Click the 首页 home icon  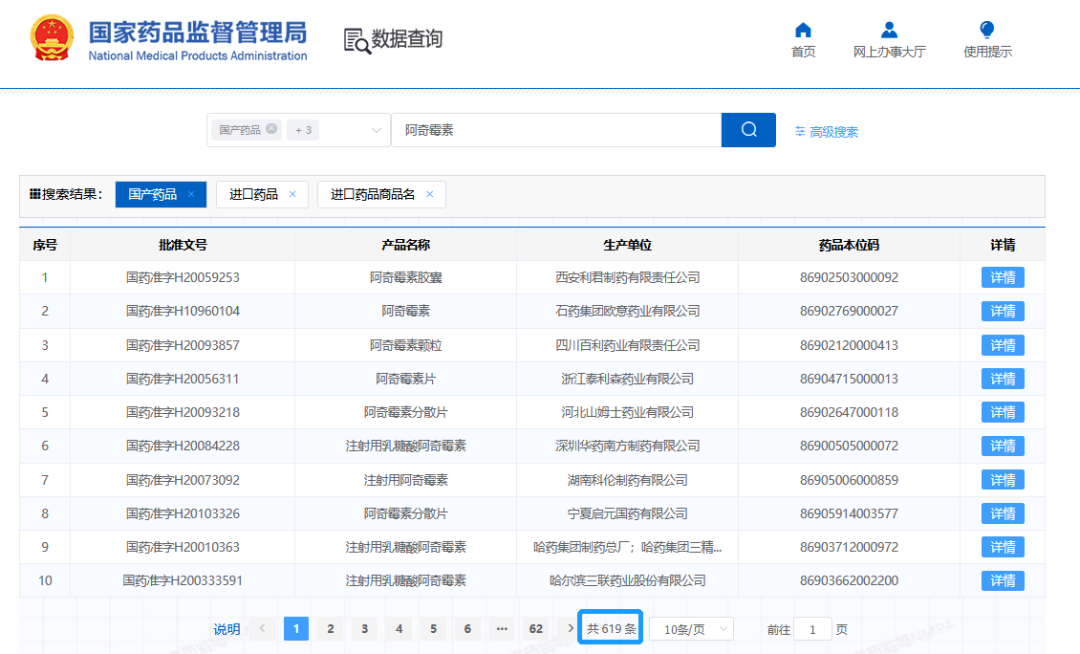click(x=803, y=31)
